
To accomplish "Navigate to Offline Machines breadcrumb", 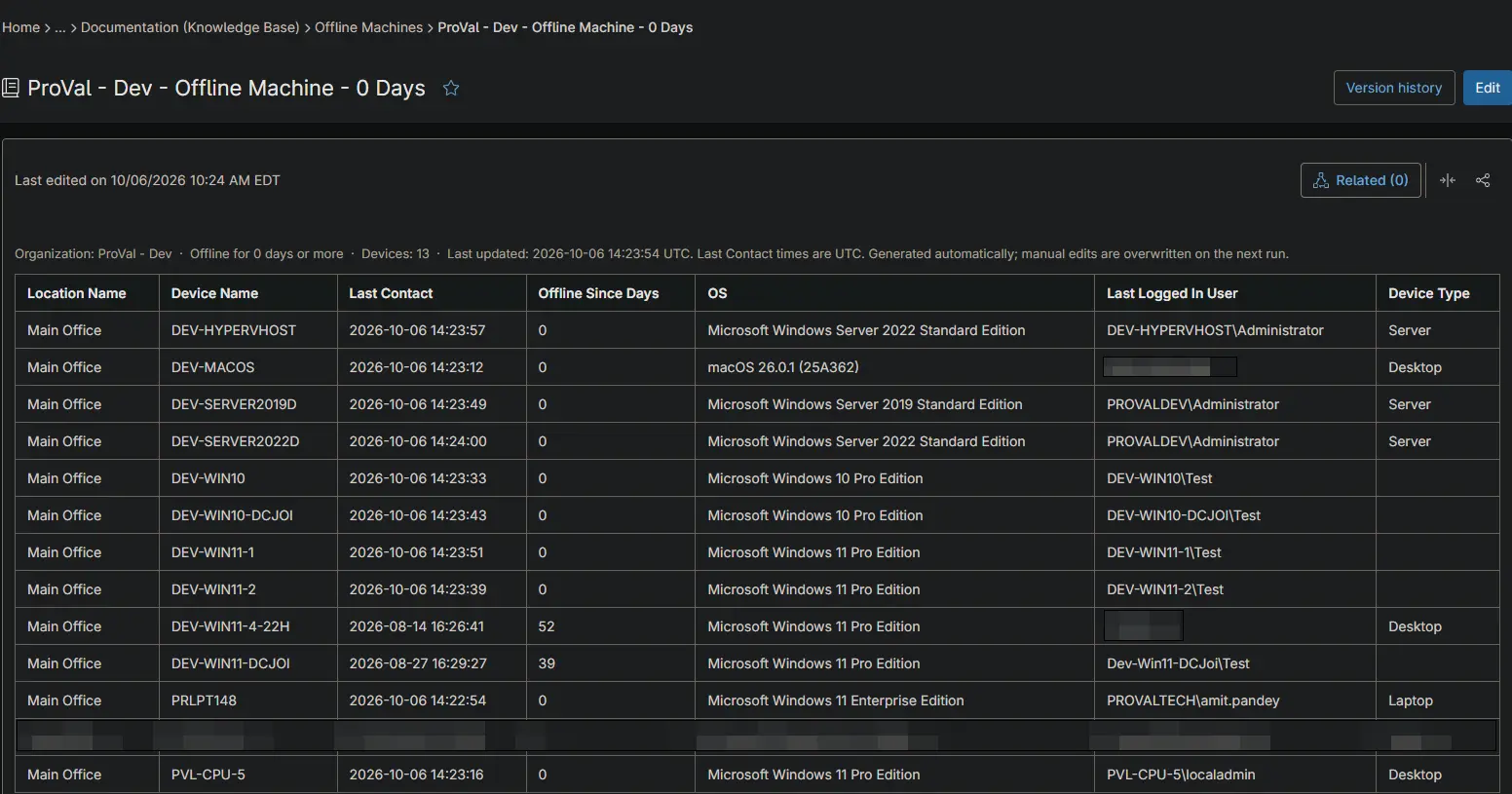I will pyautogui.click(x=369, y=27).
